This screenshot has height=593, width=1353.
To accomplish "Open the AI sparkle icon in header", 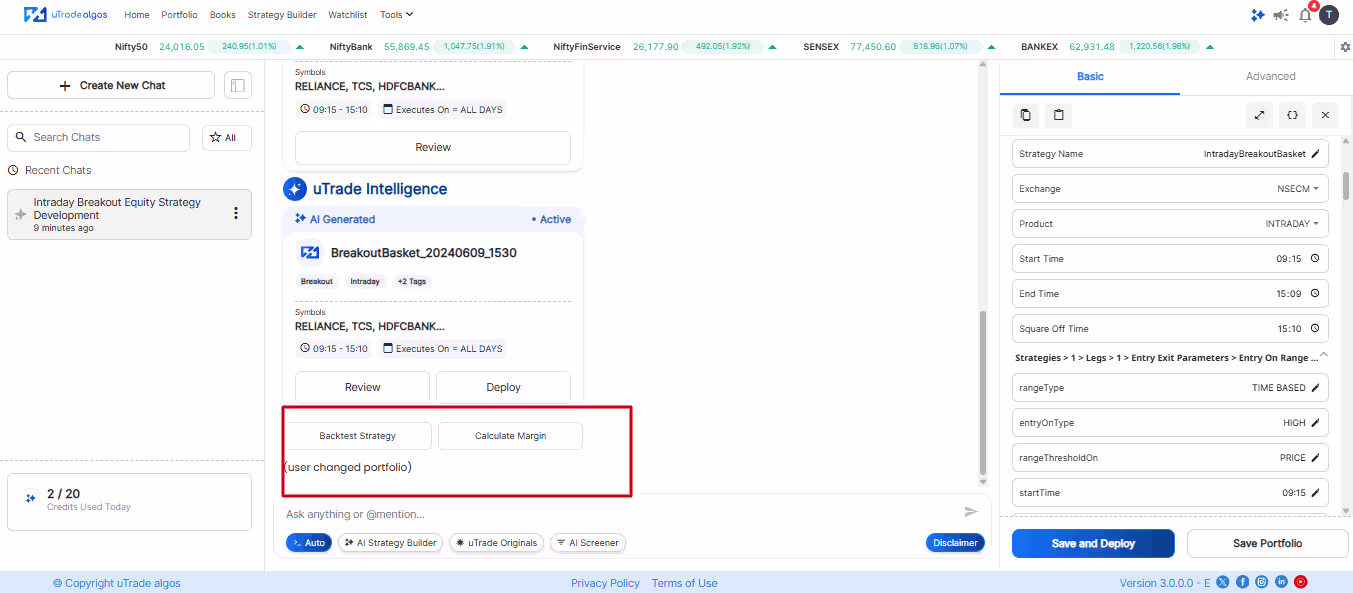I will (1258, 15).
